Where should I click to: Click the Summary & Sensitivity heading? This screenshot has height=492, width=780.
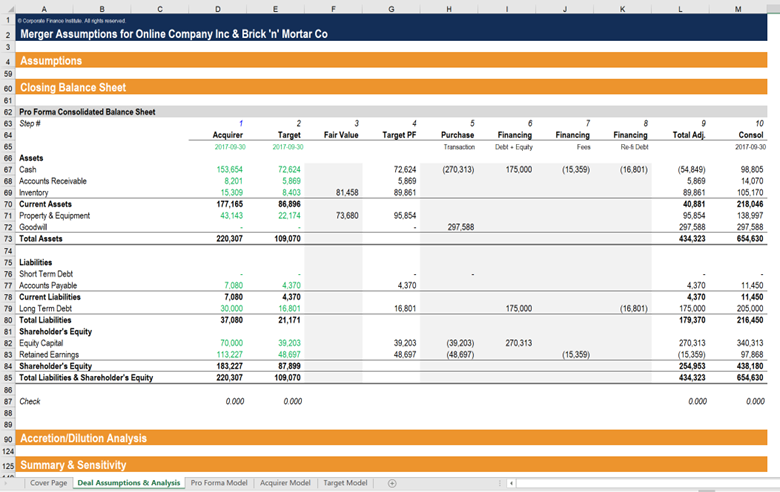(x=73, y=465)
